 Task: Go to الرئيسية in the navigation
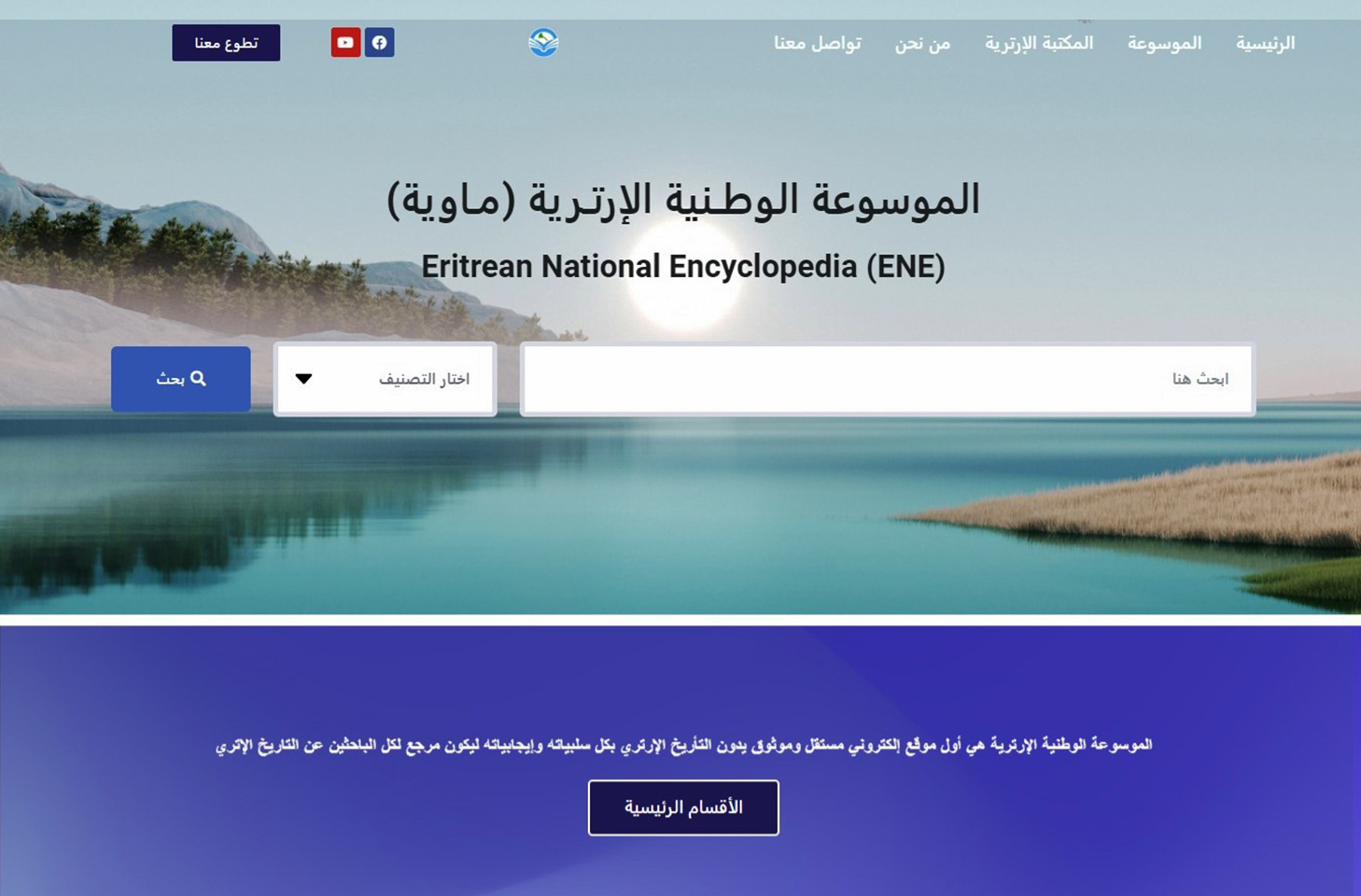1265,43
